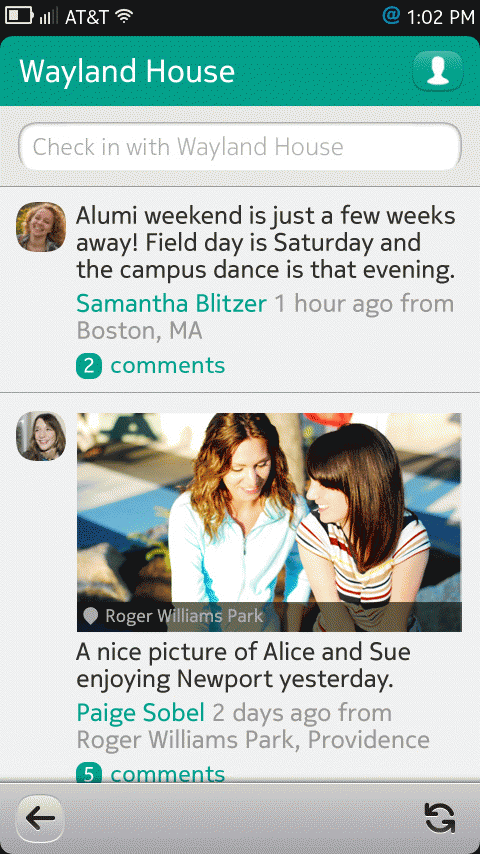View the 2 comments on Samantha's post
480x854 pixels.
point(150,366)
